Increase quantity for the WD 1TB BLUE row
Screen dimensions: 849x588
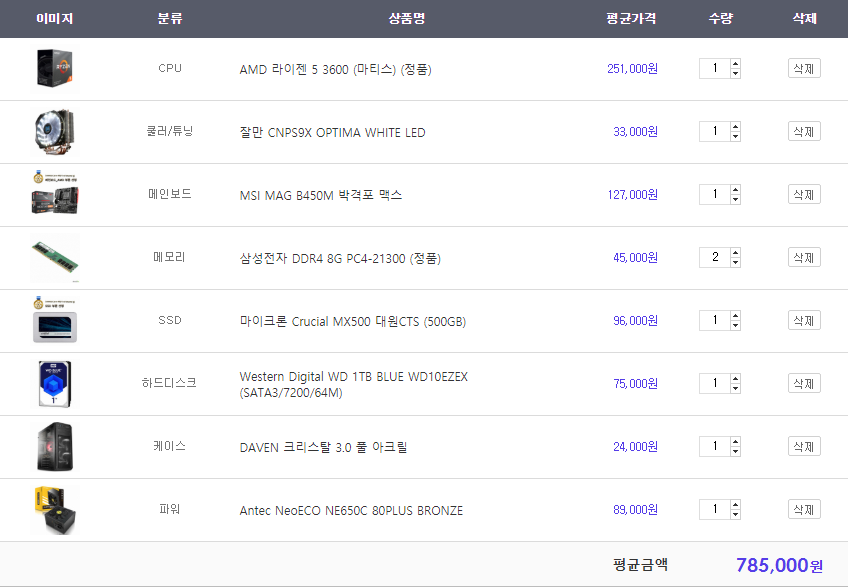735,378
